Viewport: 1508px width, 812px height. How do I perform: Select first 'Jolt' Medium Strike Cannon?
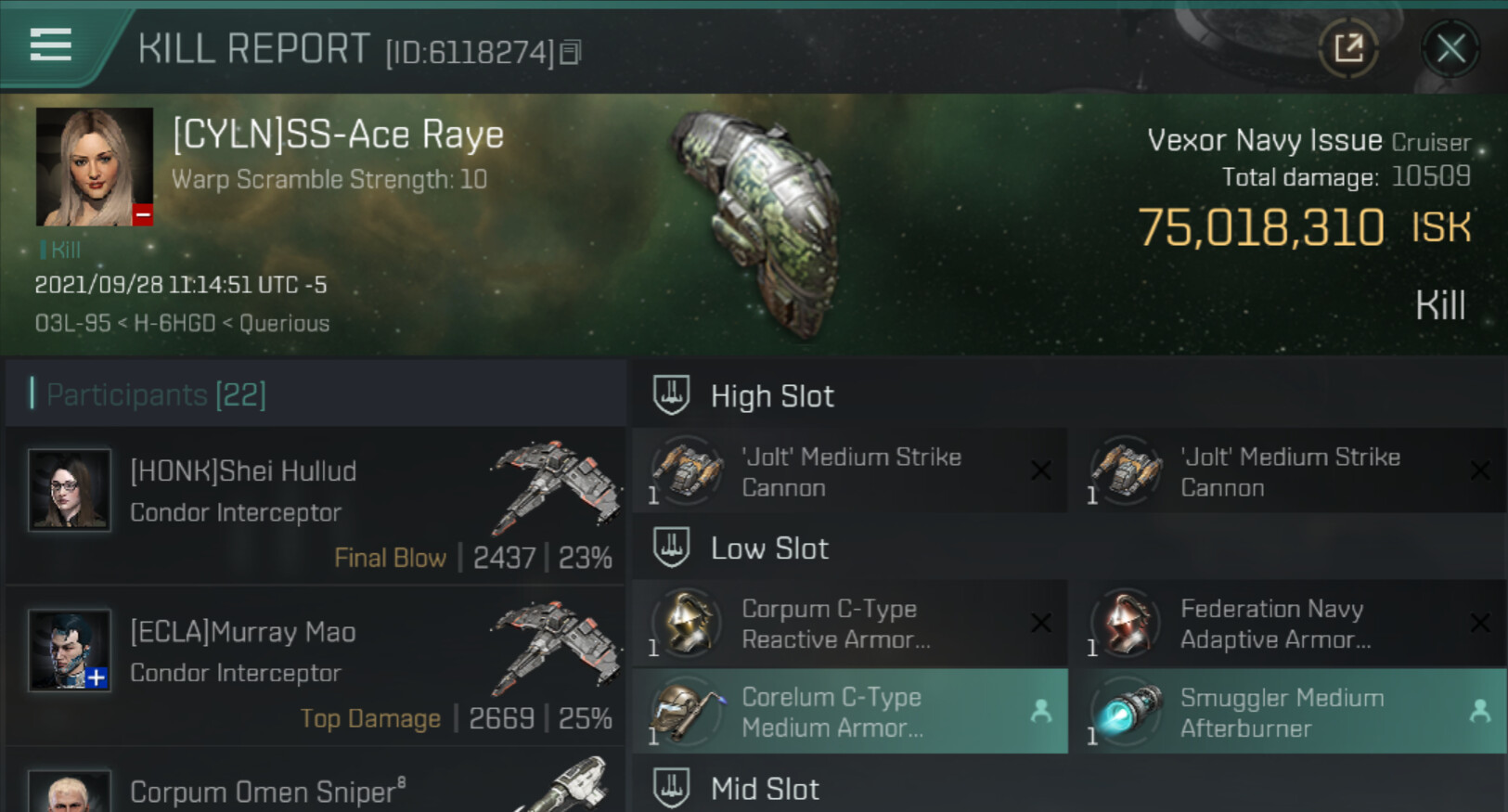[x=849, y=471]
